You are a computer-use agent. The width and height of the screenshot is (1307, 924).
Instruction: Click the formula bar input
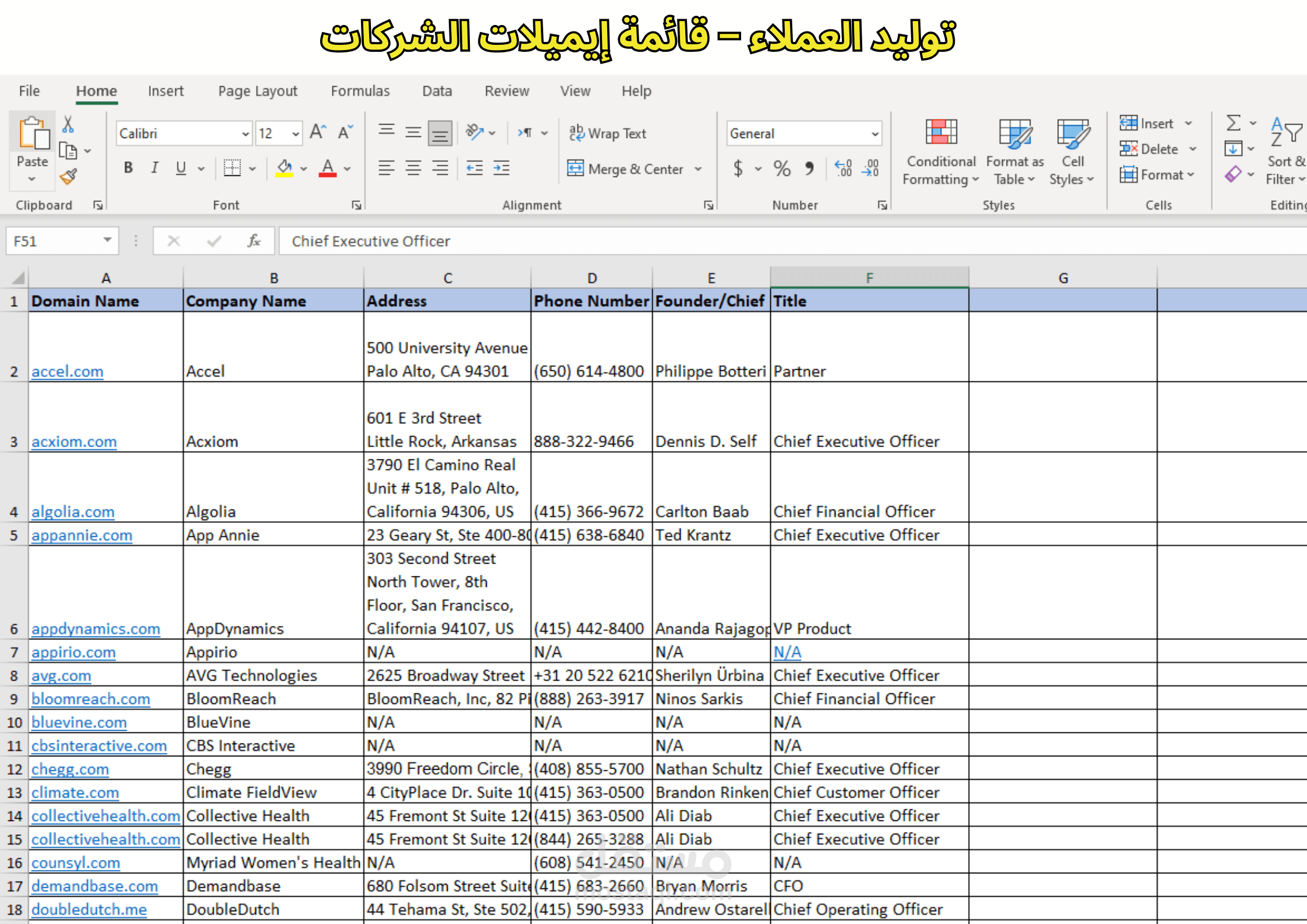click(793, 241)
